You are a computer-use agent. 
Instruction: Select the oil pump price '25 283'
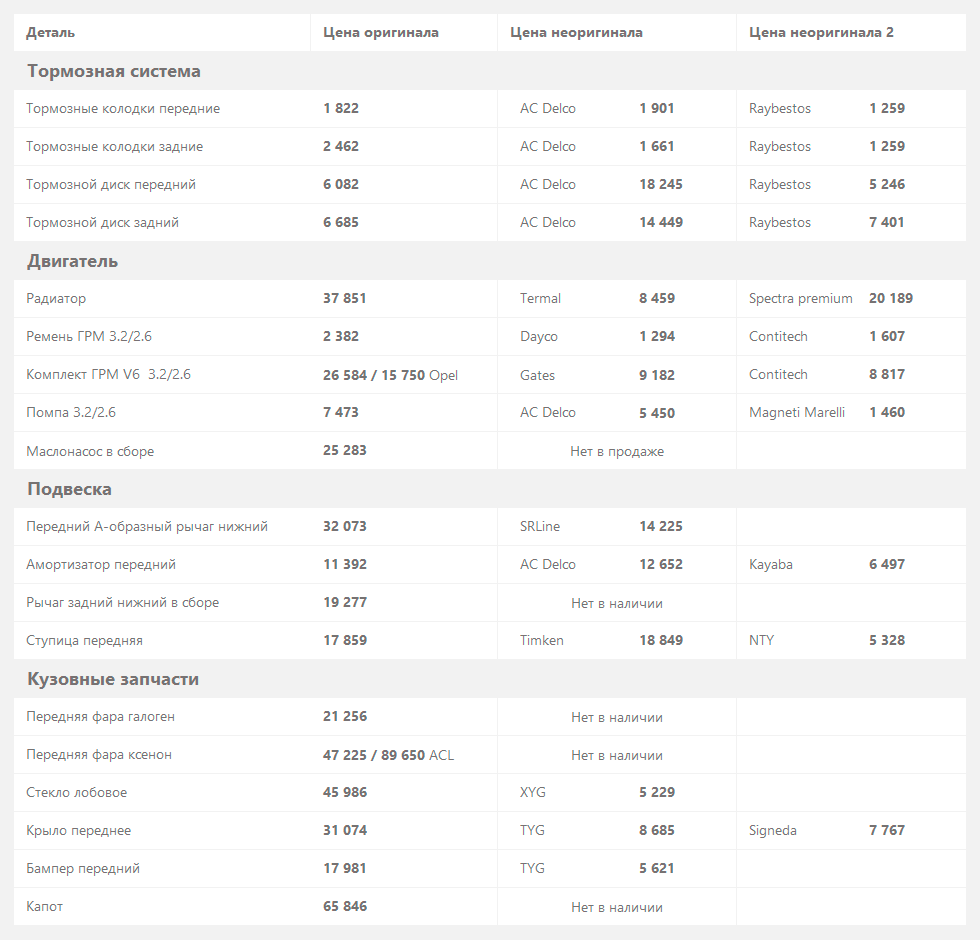[x=344, y=450]
